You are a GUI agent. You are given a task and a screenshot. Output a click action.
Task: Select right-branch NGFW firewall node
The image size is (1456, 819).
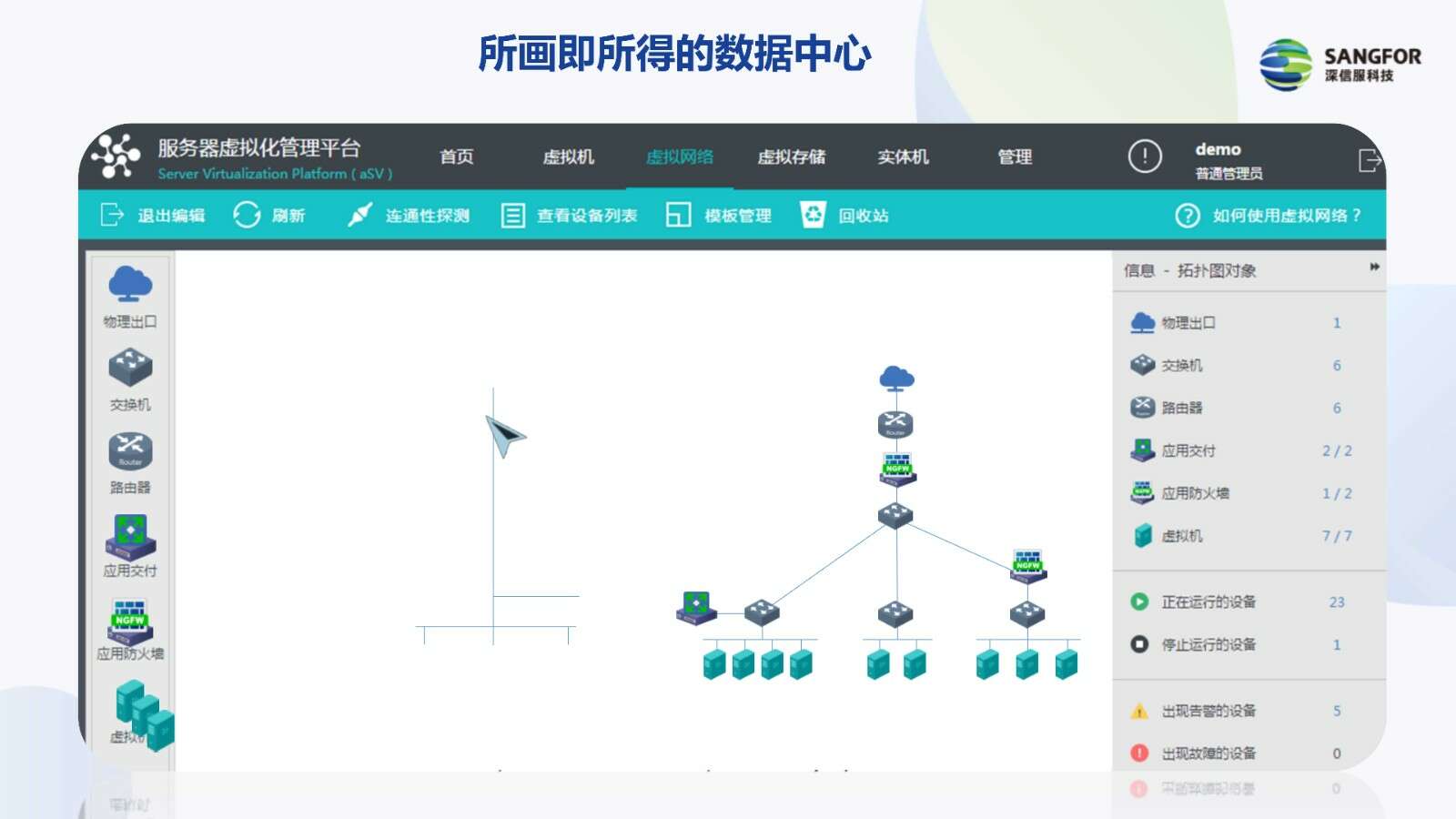1028,565
